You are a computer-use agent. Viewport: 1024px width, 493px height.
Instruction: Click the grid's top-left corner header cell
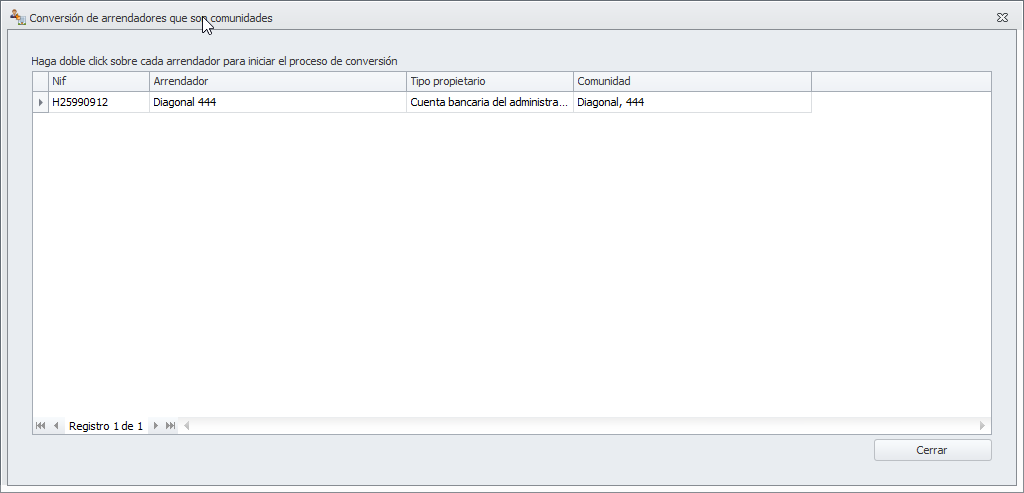[41, 81]
